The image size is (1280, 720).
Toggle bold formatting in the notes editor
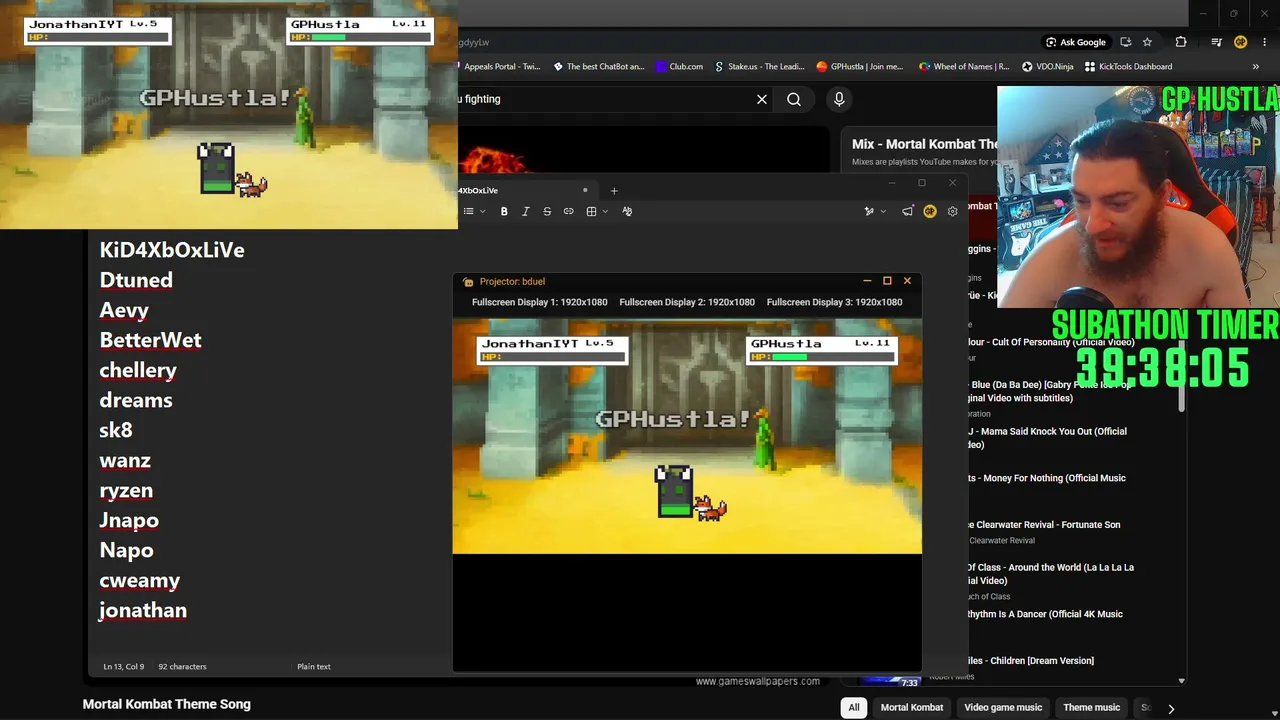coord(504,211)
